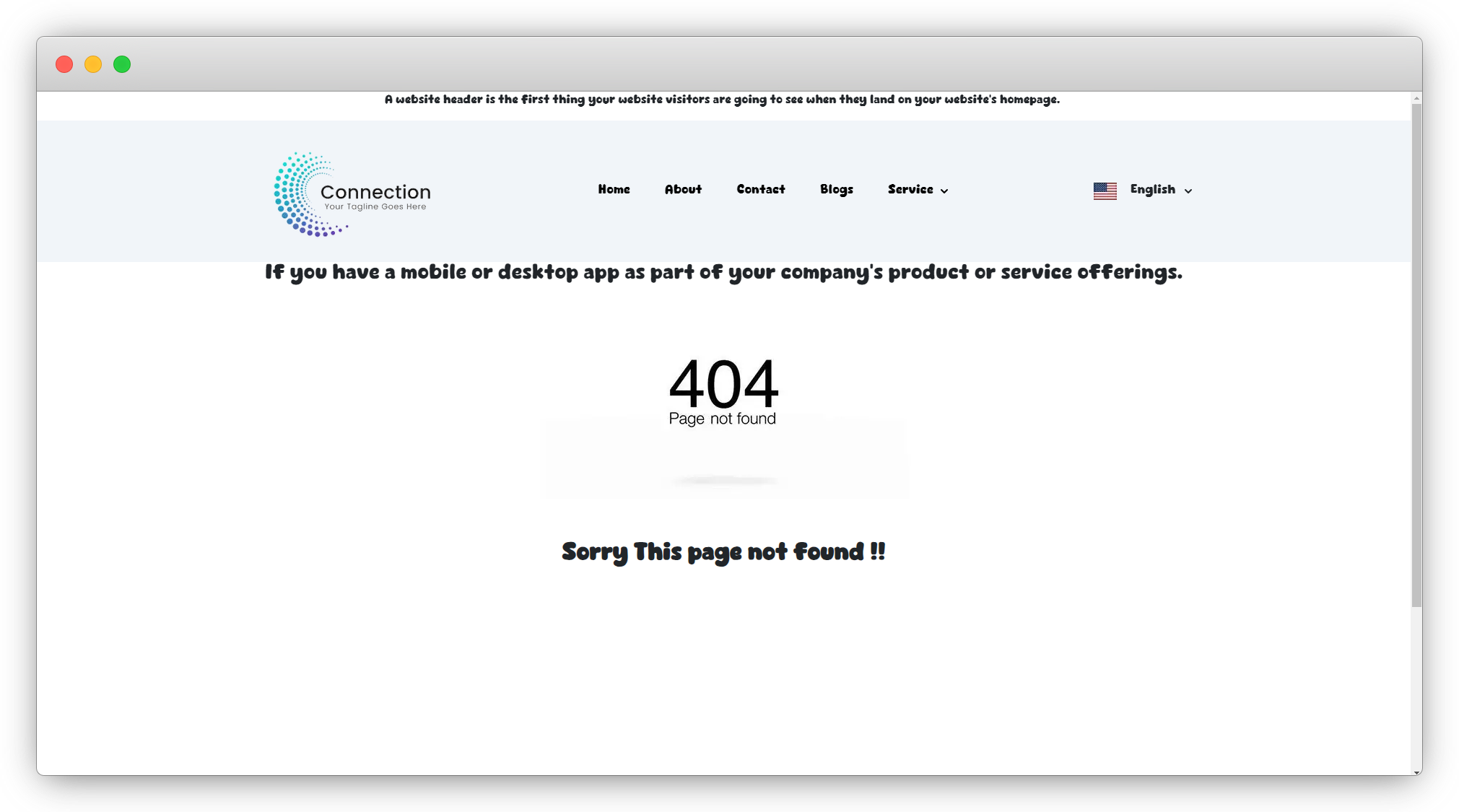The width and height of the screenshot is (1459, 812).
Task: Navigate to Blogs
Action: [x=836, y=189]
